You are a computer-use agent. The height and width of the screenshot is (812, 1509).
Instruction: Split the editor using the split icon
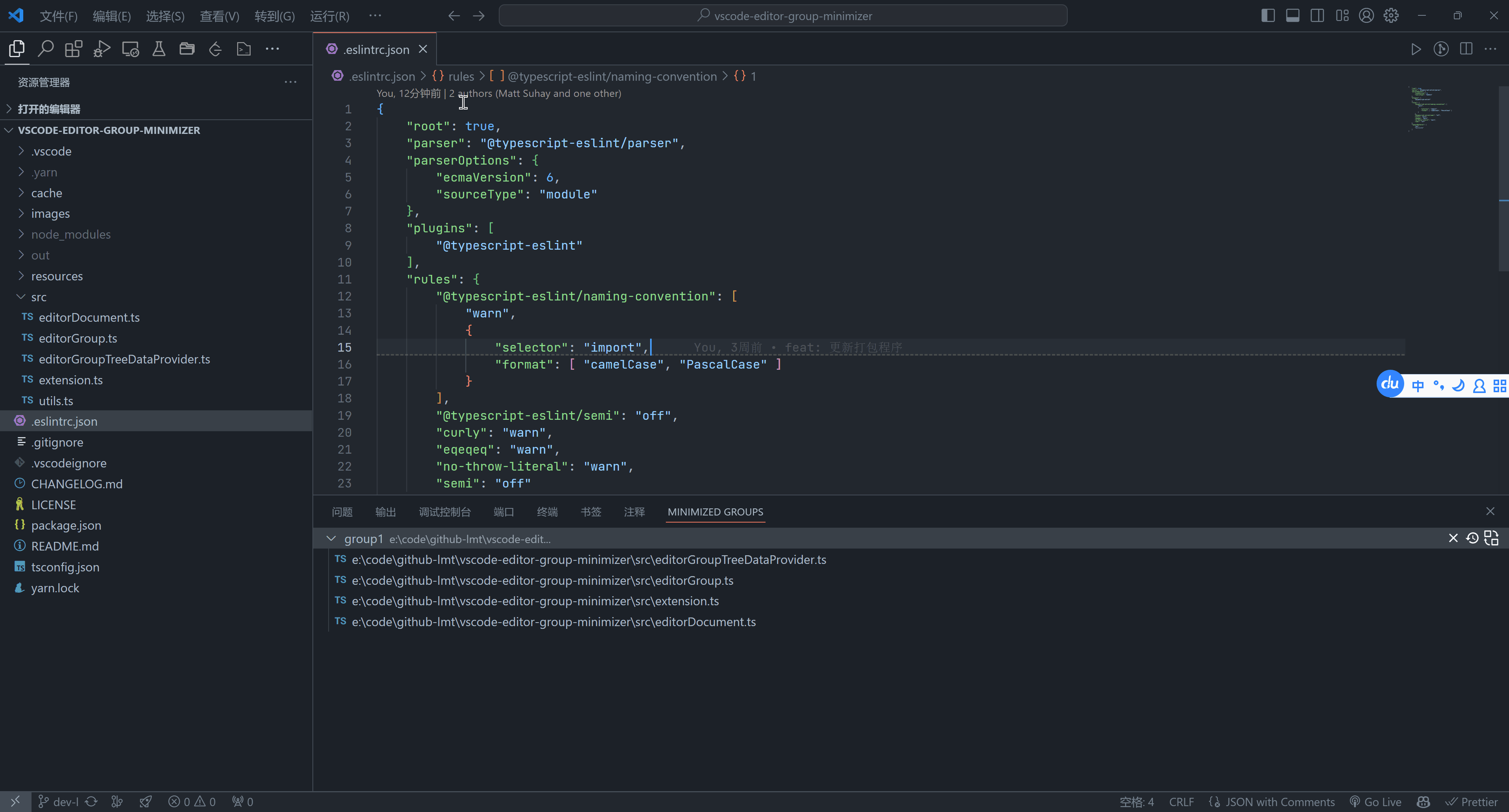coord(1466,49)
